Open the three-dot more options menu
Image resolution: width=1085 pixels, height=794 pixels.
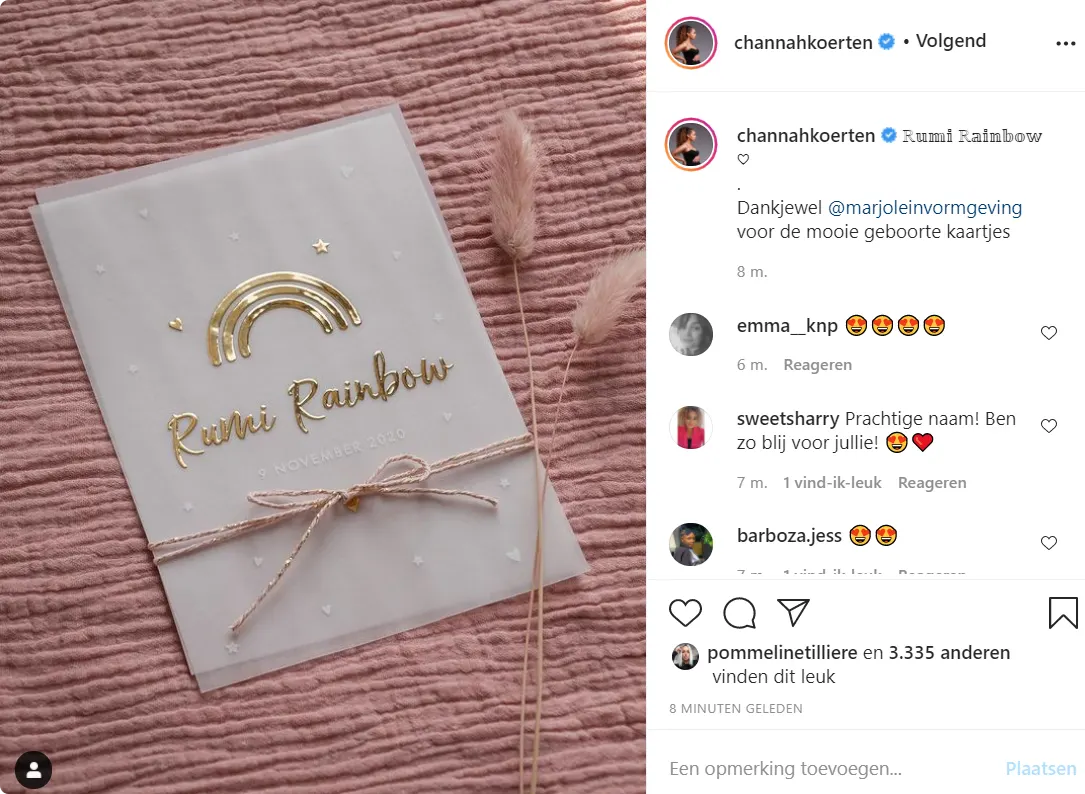pos(1066,44)
